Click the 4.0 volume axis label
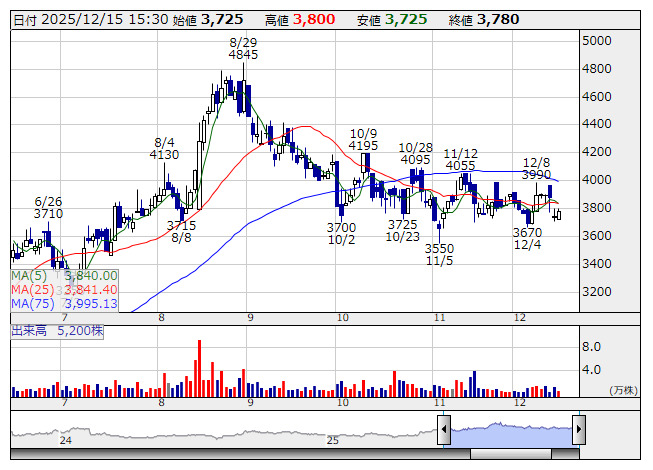This screenshot has width=653, height=470. point(591,370)
